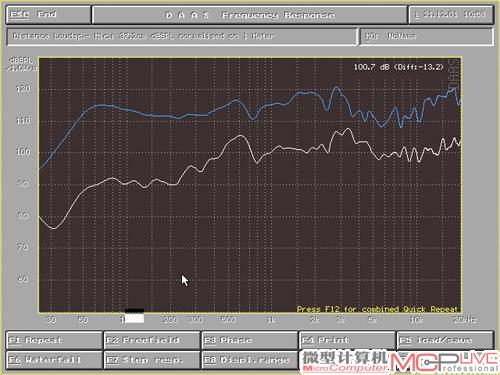Open F8 Displ.range settings
Image resolution: width=500 pixels, height=375 pixels.
(250, 360)
